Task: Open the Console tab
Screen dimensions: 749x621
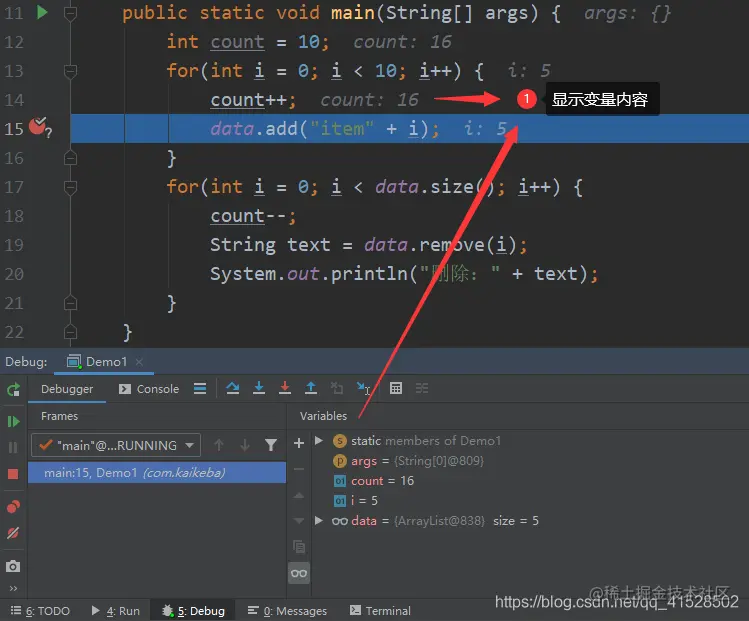Action: (149, 389)
